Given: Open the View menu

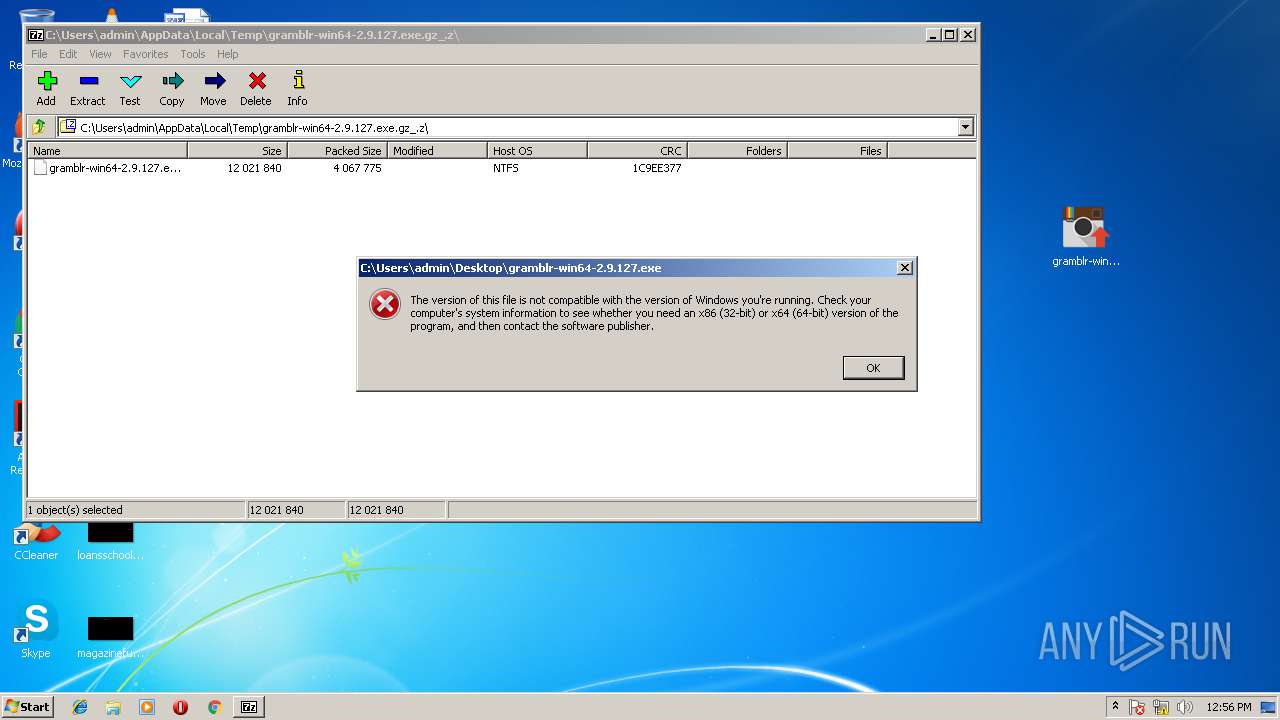Looking at the screenshot, I should coord(100,54).
